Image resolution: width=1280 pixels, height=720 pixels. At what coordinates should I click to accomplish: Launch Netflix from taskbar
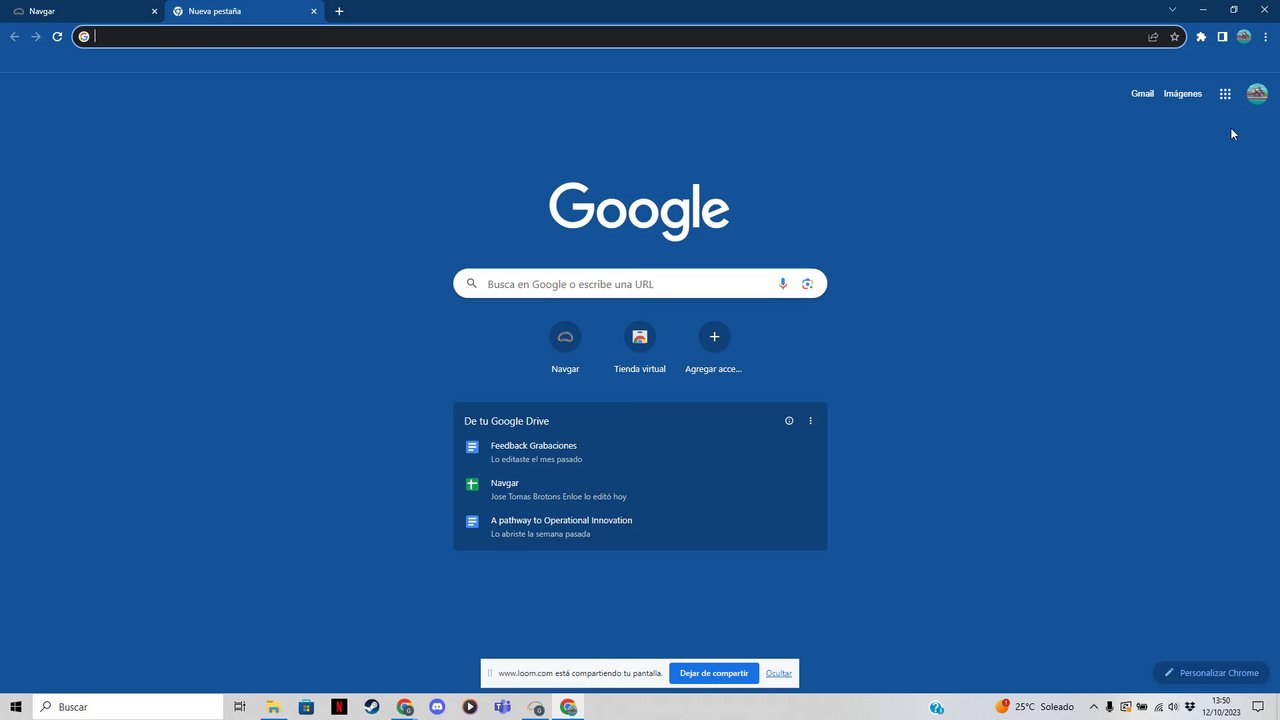(x=339, y=707)
